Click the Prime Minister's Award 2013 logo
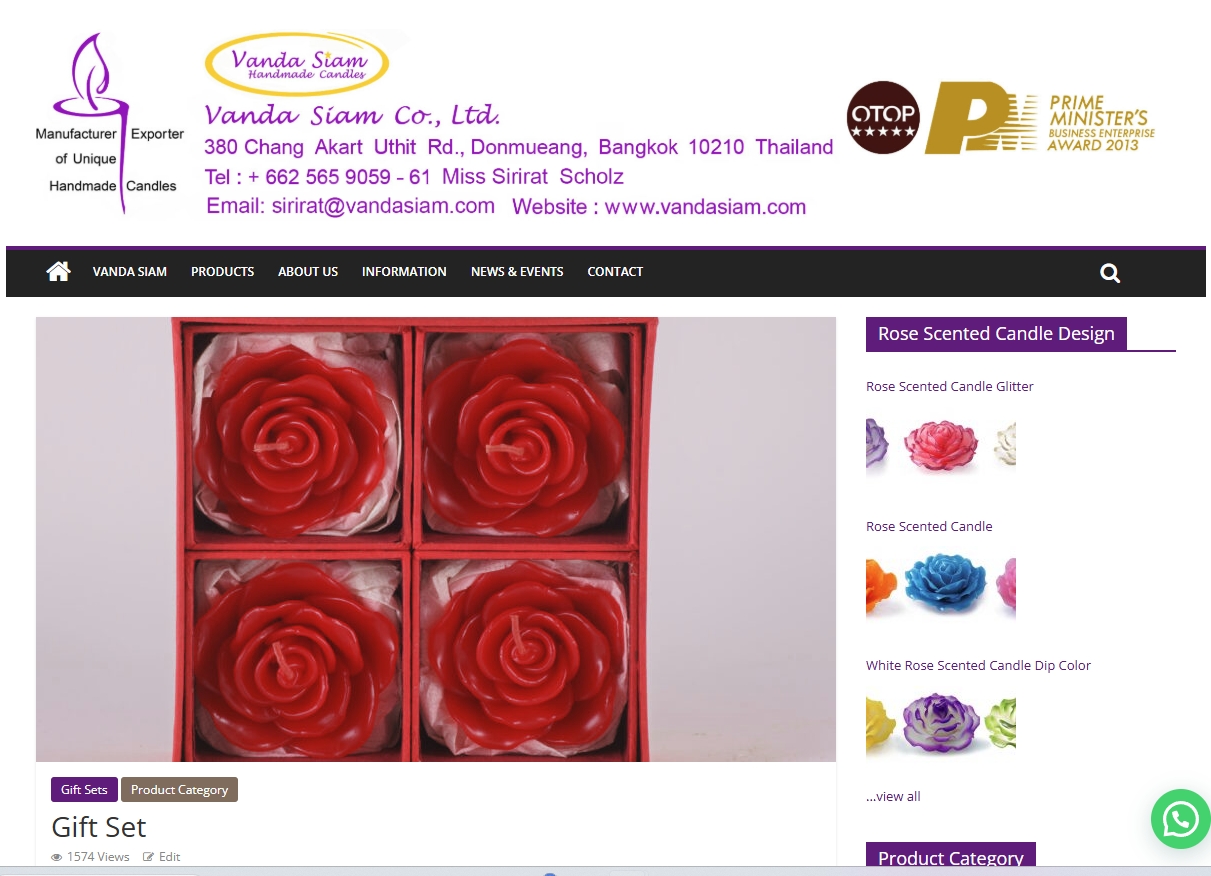 tap(1040, 118)
